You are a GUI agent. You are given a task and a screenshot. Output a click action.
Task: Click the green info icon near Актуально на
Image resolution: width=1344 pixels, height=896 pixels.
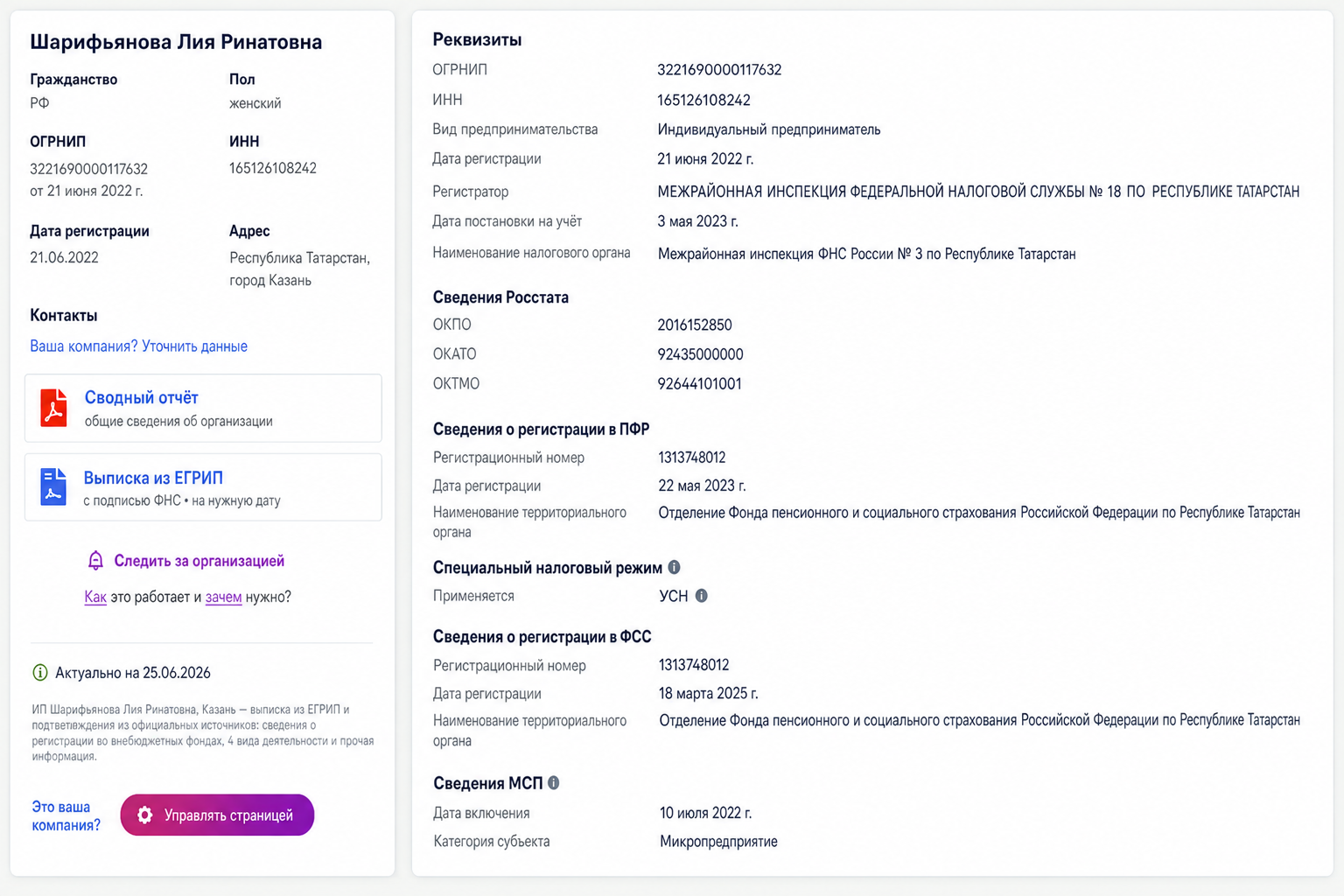pos(39,673)
